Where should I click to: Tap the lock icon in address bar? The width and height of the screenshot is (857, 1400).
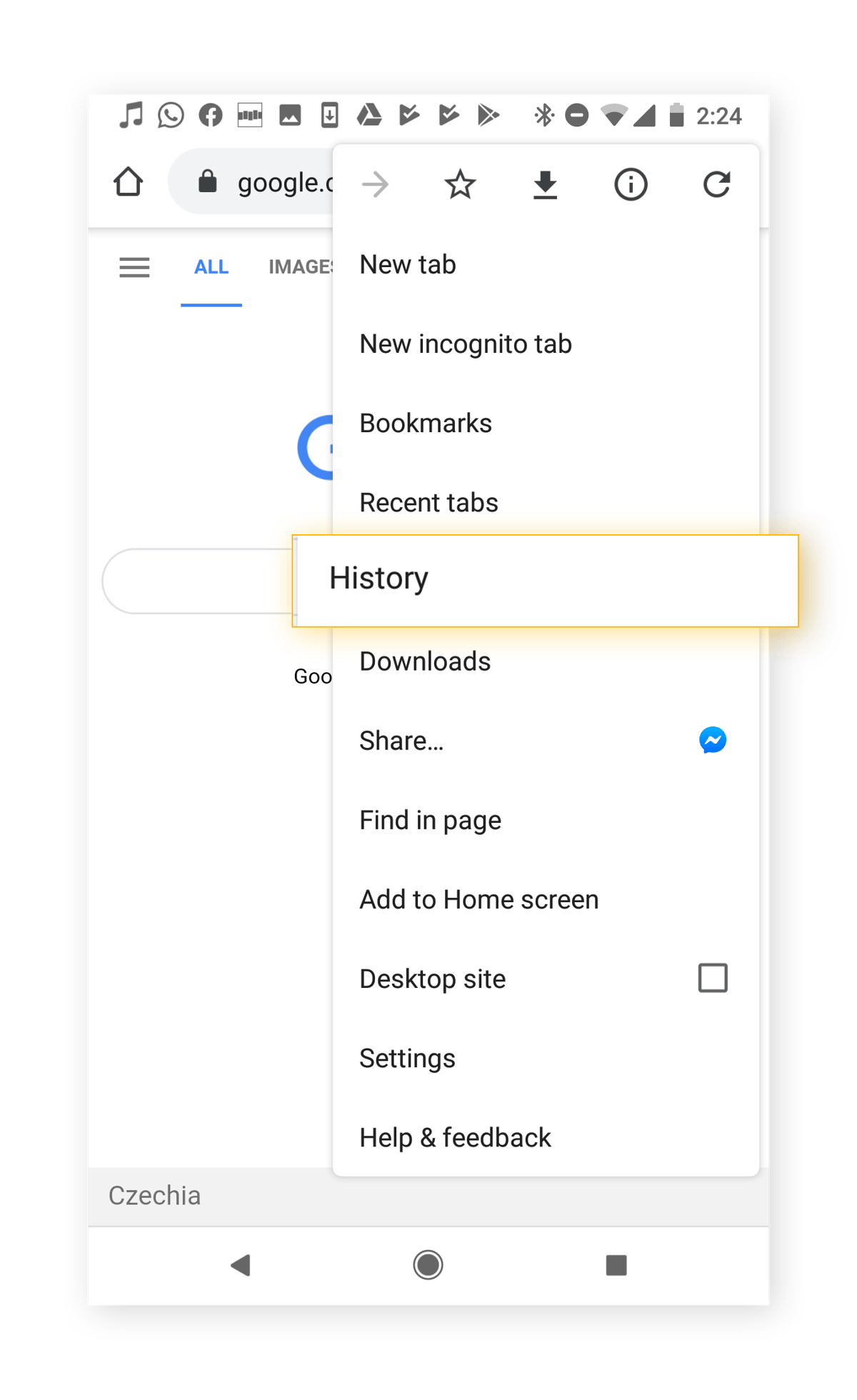coord(207,181)
